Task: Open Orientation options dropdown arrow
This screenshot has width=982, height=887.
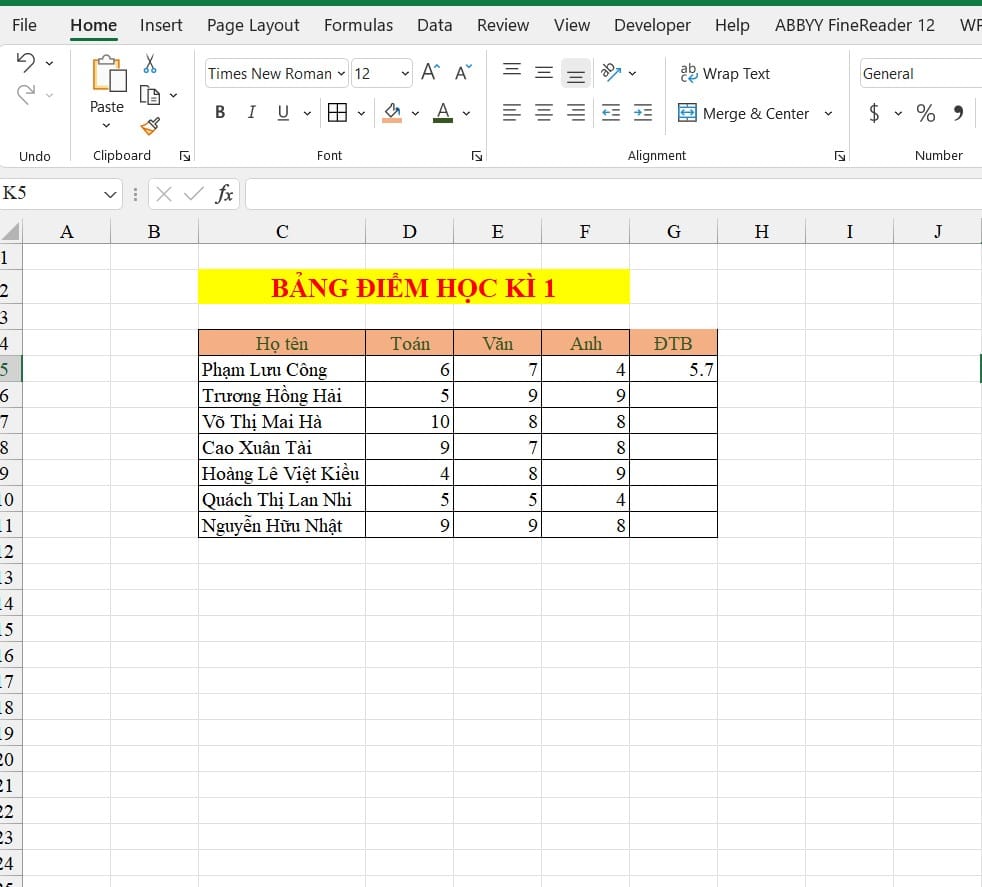Action: click(x=633, y=73)
